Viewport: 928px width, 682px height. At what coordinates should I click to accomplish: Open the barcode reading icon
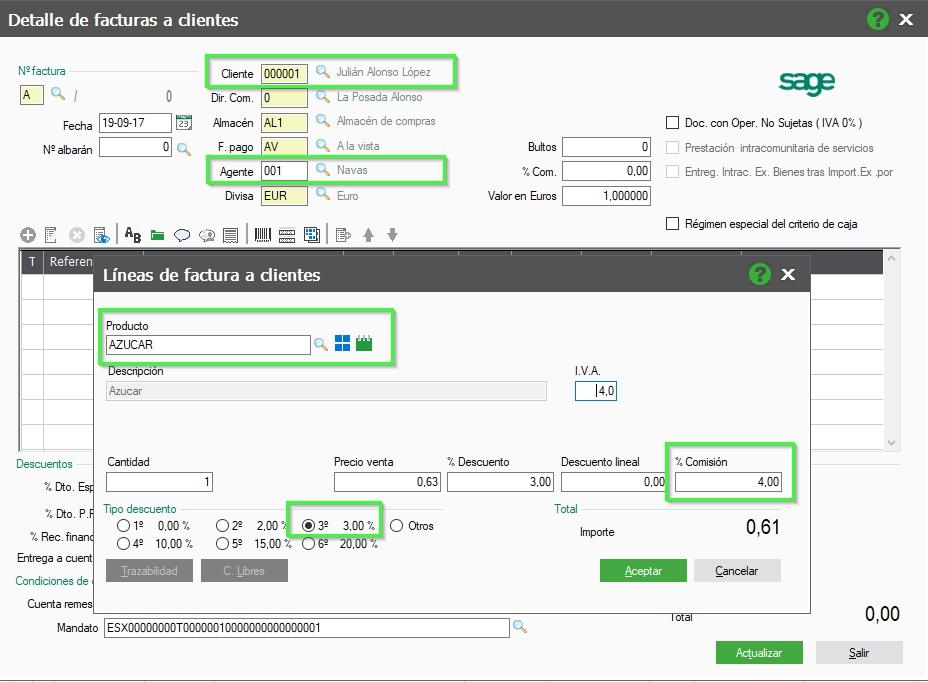(x=263, y=235)
